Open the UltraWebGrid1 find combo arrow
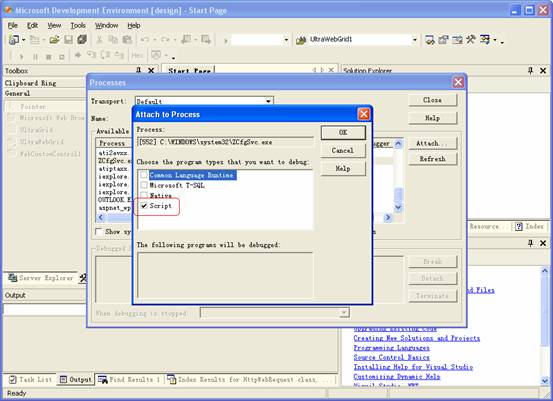Viewport: 553px width, 401px height. pyautogui.click(x=415, y=40)
